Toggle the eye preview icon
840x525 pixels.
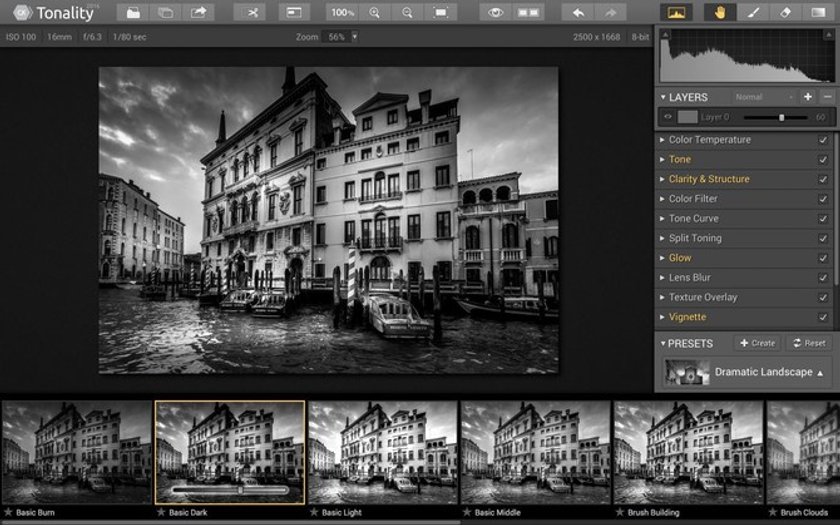[x=495, y=12]
